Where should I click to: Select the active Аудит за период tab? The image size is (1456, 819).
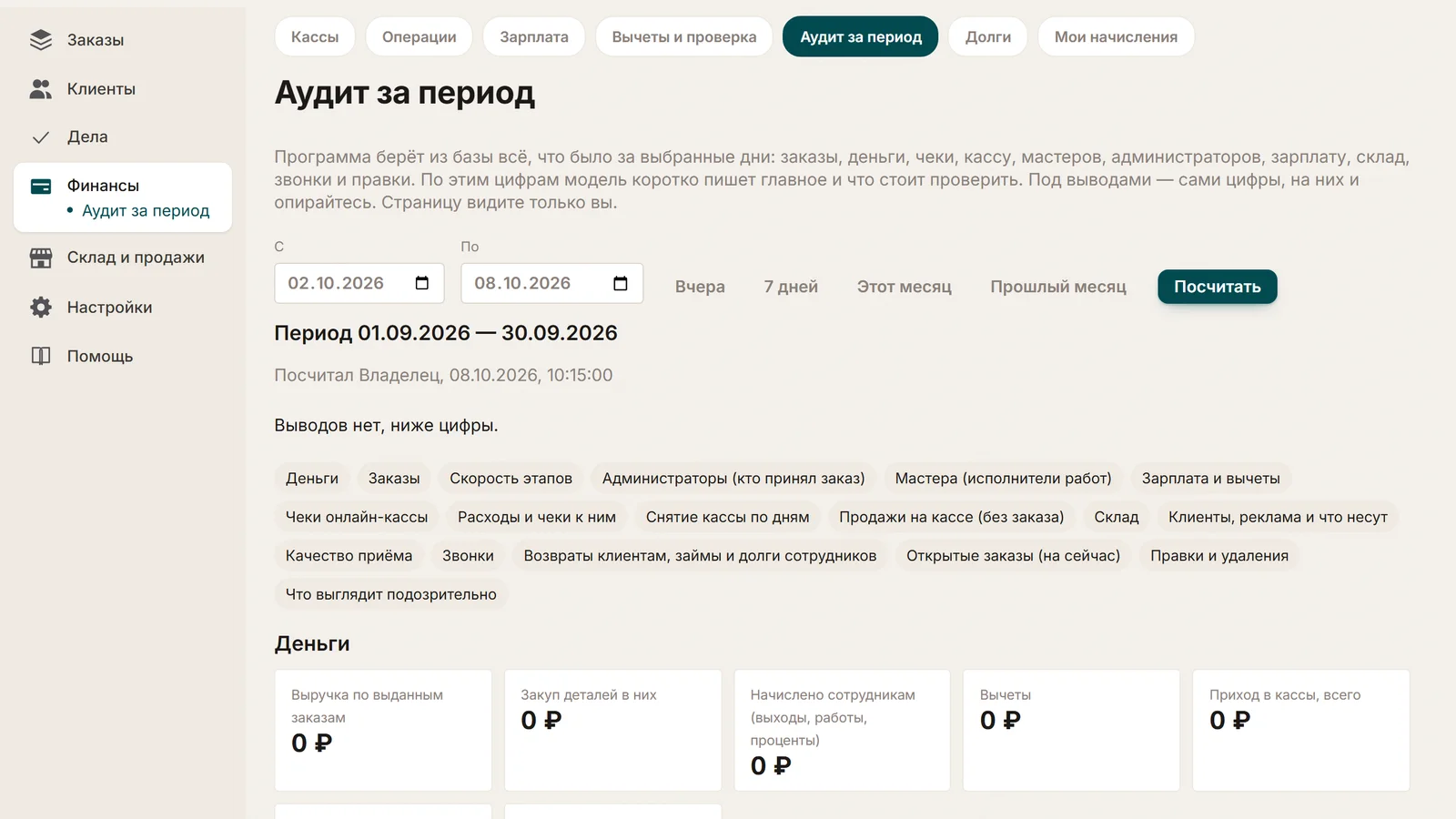(x=861, y=36)
